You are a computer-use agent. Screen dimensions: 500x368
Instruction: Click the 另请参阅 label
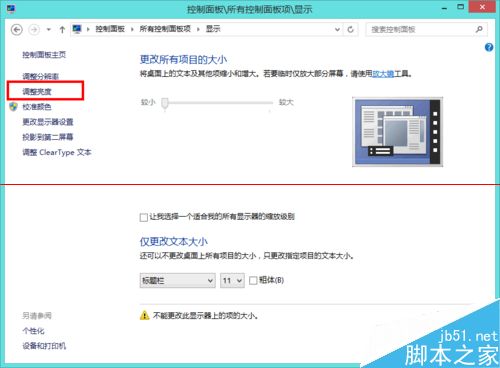point(37,316)
